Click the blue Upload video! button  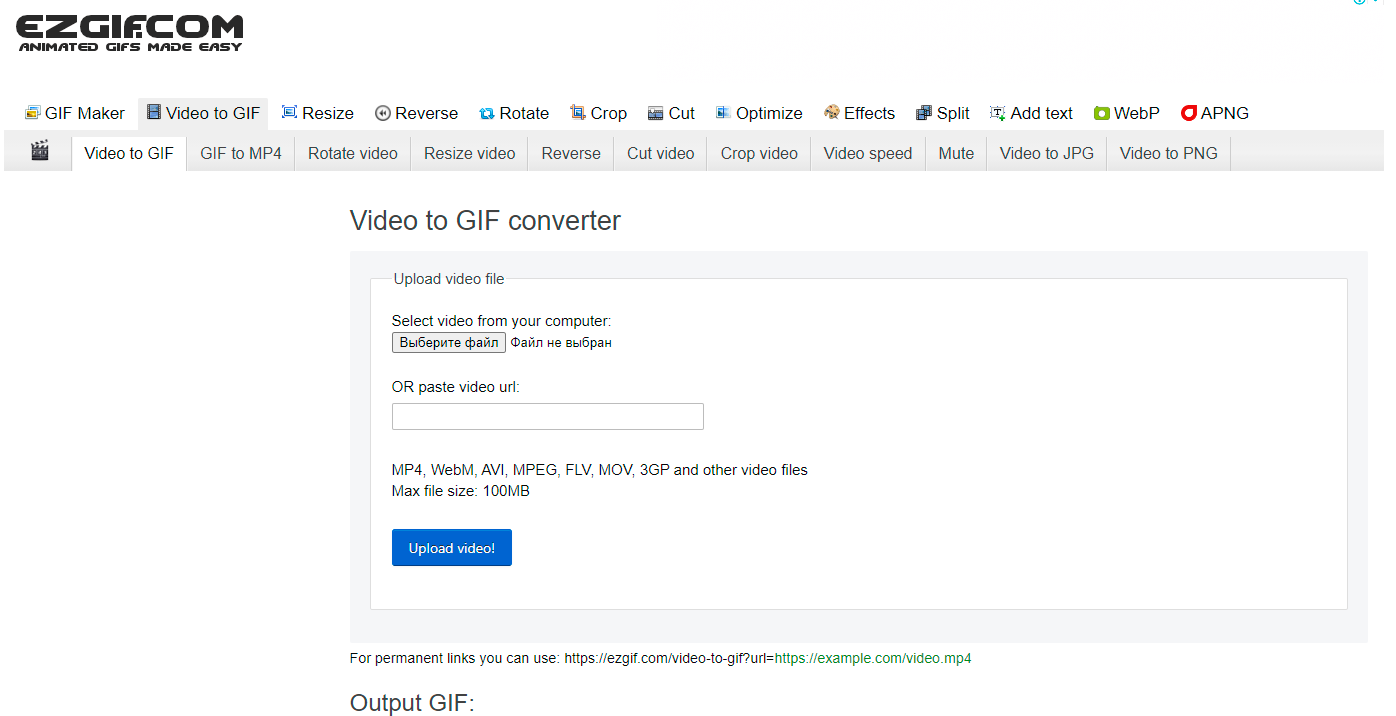coord(452,548)
